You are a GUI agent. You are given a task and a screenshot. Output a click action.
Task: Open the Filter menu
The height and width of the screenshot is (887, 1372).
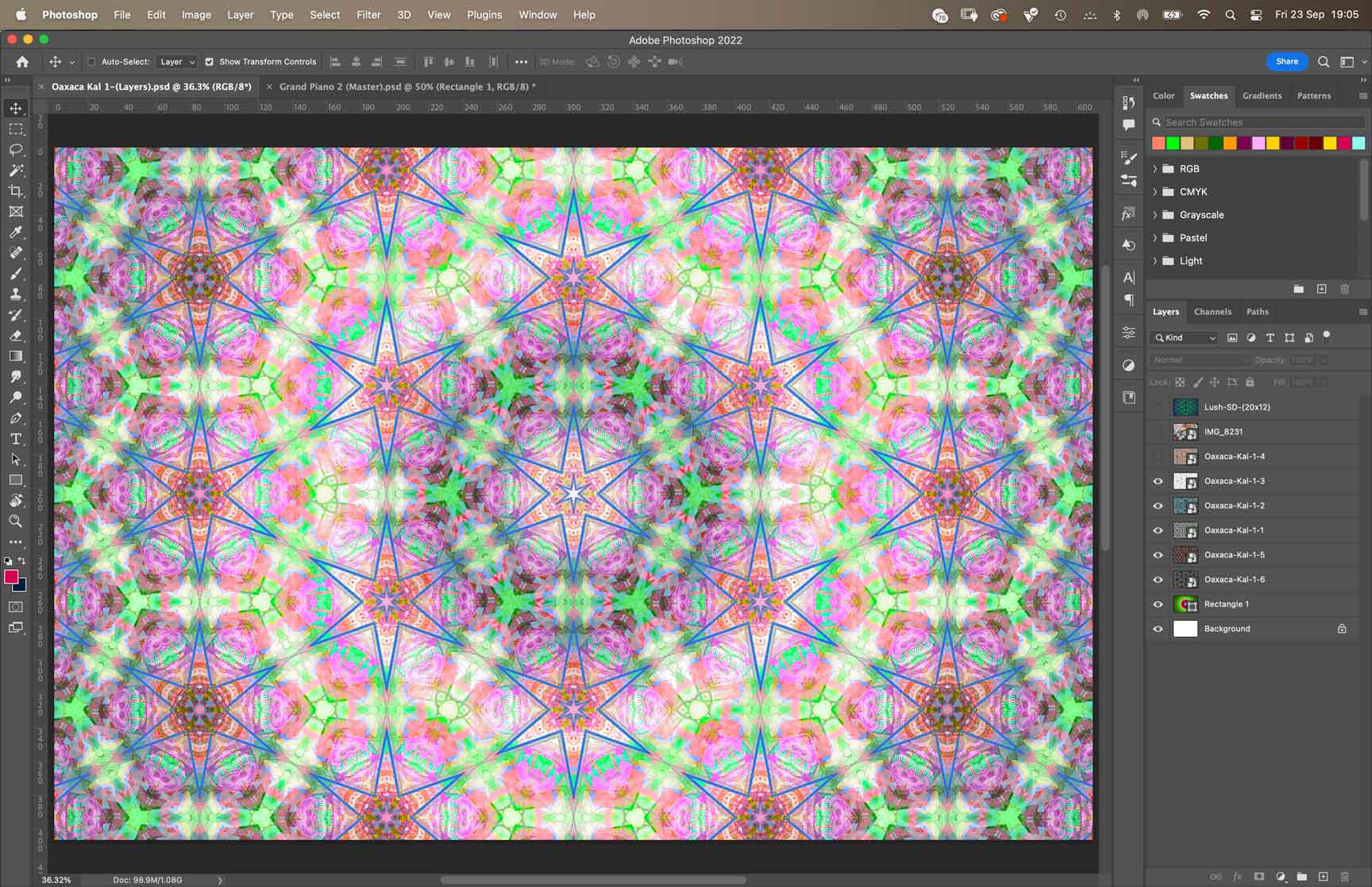(368, 14)
